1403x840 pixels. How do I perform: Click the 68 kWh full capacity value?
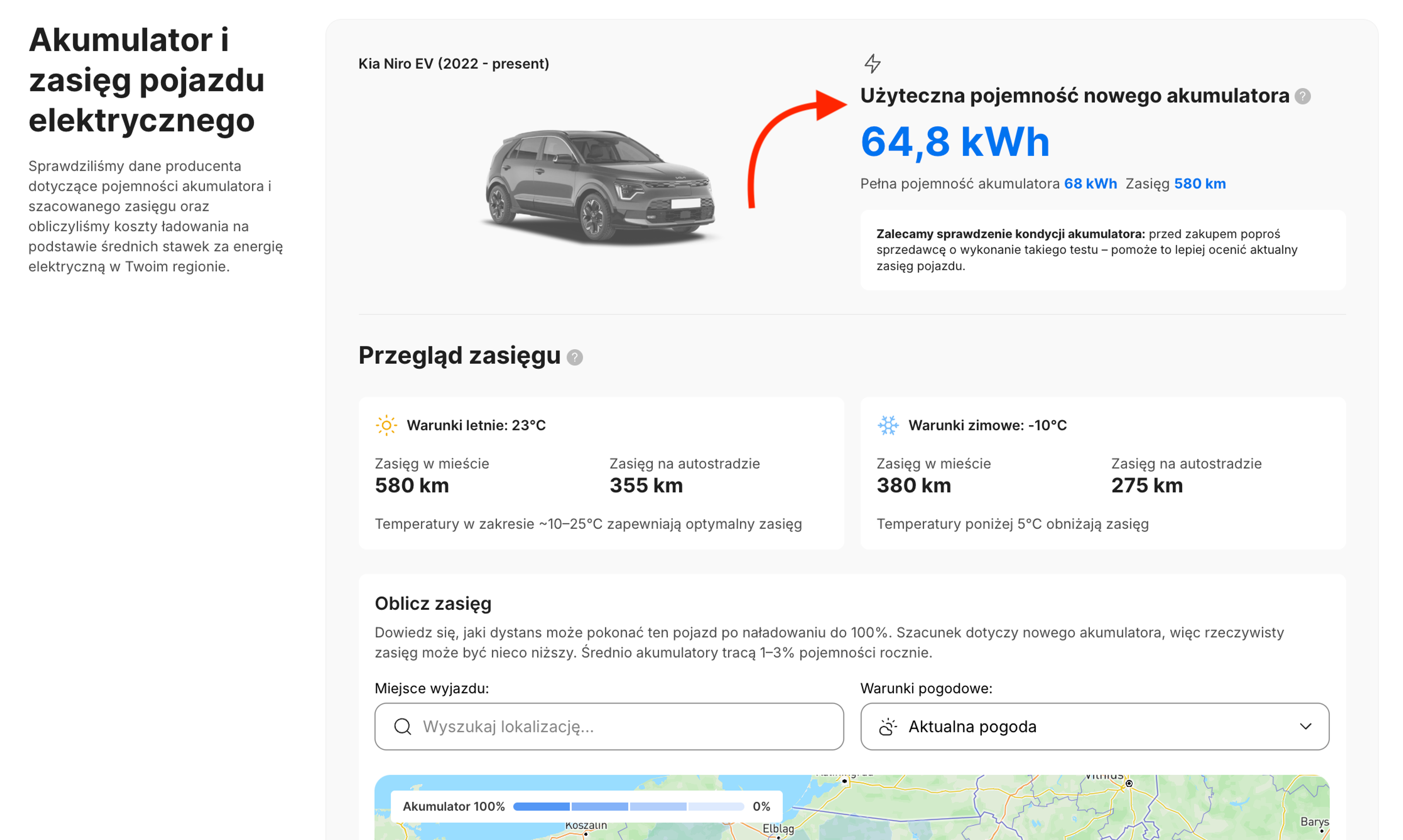1091,183
